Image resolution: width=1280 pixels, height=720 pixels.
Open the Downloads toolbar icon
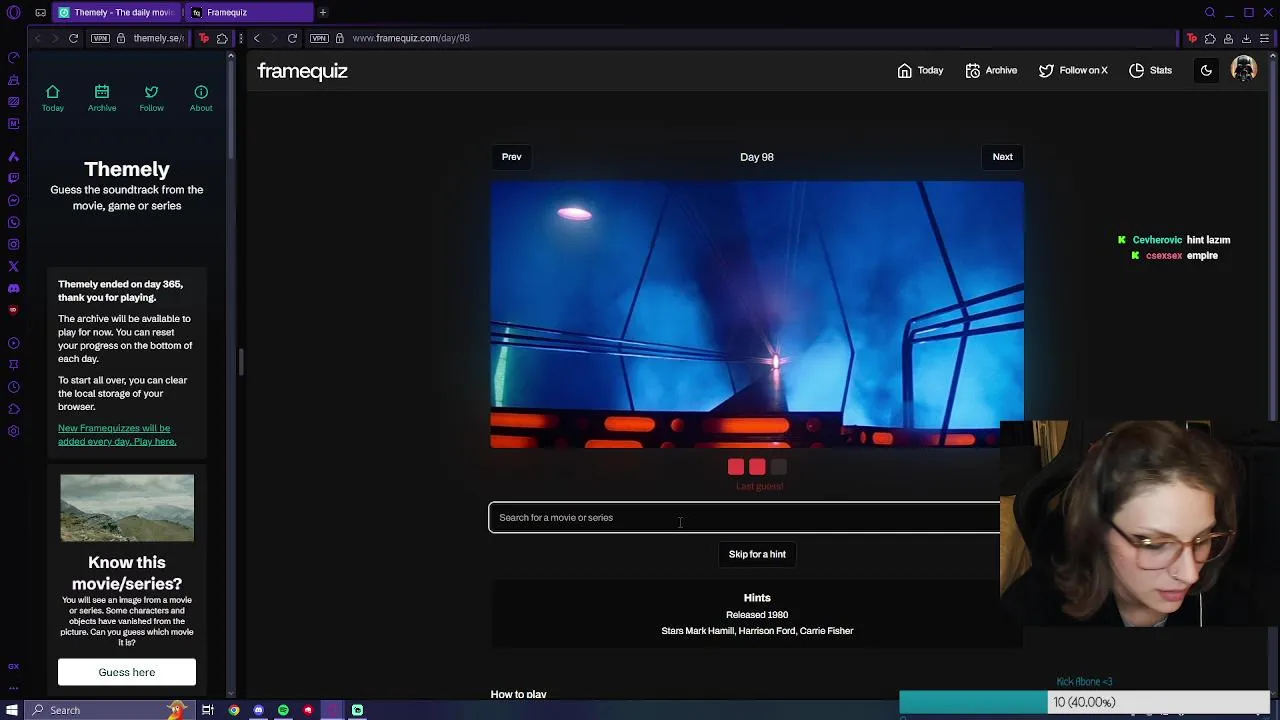click(x=1246, y=38)
